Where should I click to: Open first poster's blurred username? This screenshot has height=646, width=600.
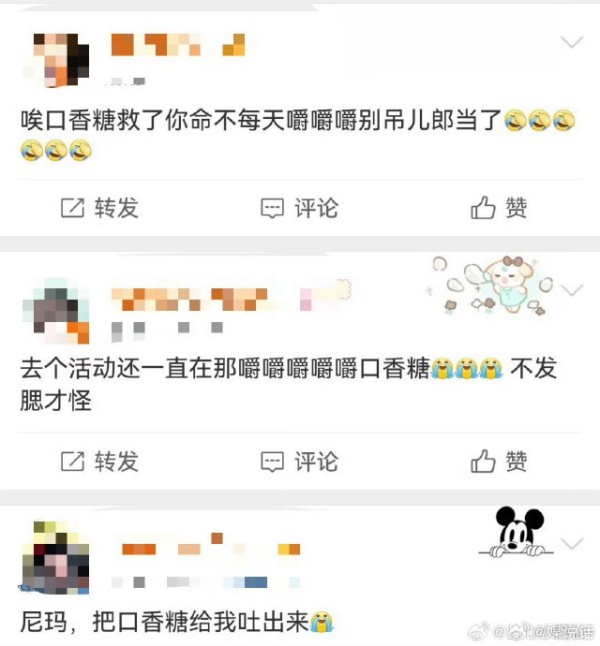(178, 44)
